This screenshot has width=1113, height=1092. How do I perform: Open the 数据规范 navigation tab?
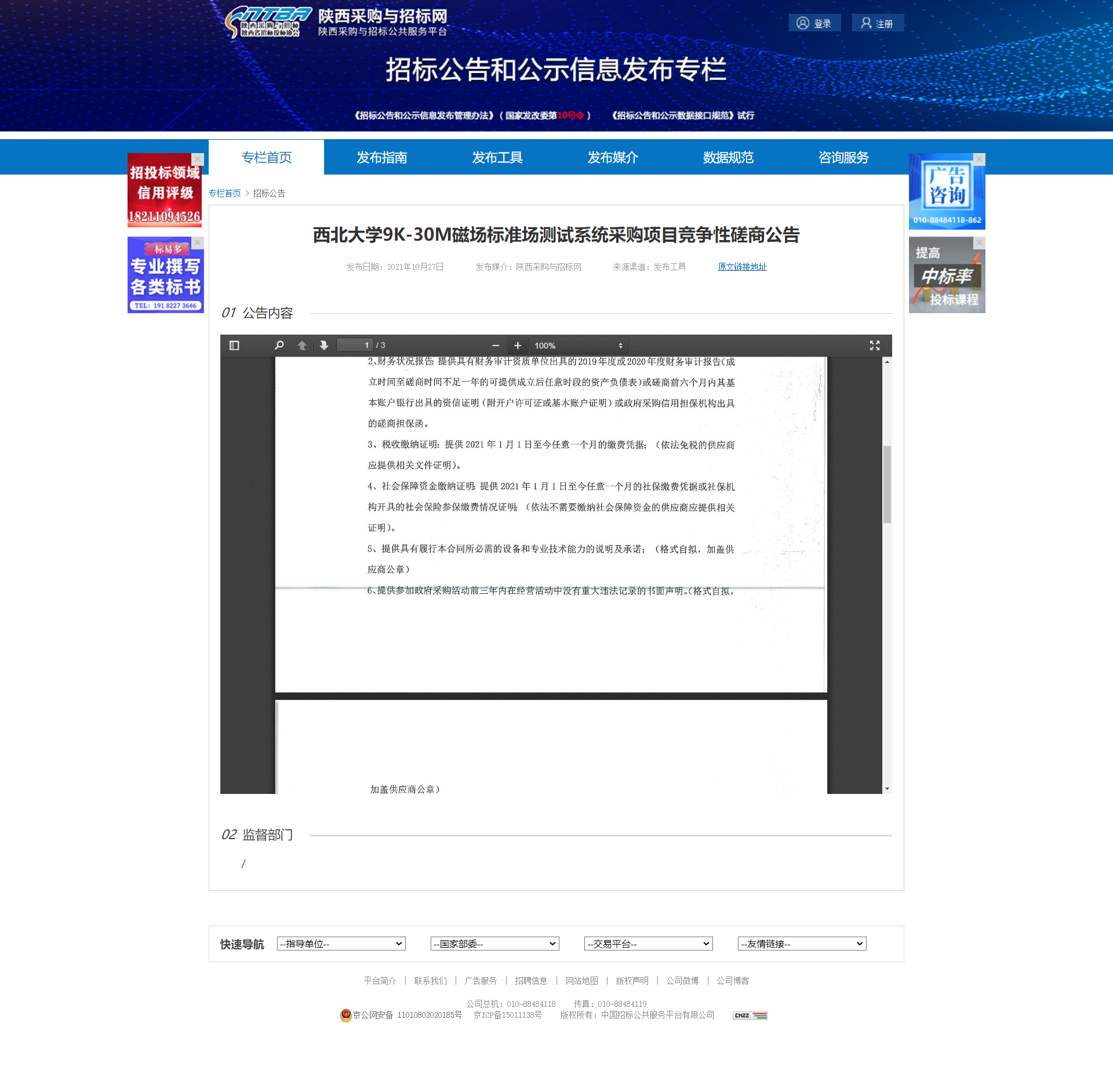click(728, 157)
